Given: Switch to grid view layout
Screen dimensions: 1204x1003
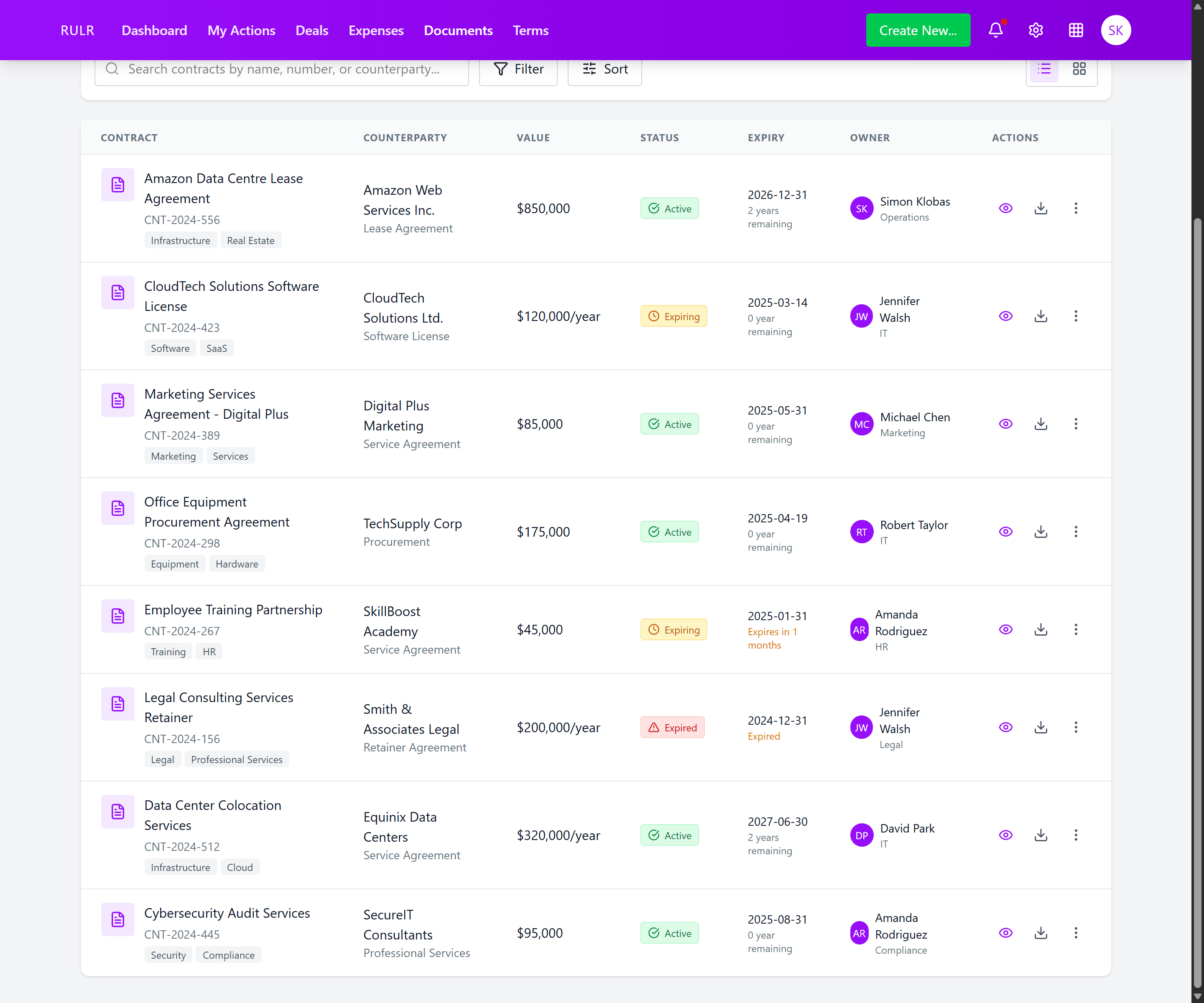Looking at the screenshot, I should [1079, 69].
